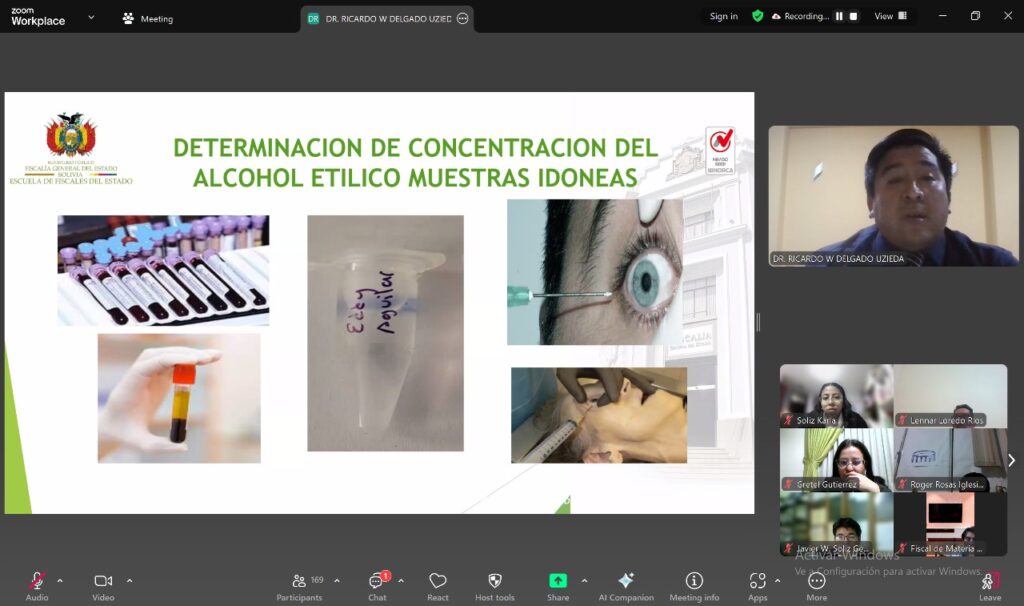1024x606 pixels.
Task: Click the 169 participants count
Action: pyautogui.click(x=317, y=580)
